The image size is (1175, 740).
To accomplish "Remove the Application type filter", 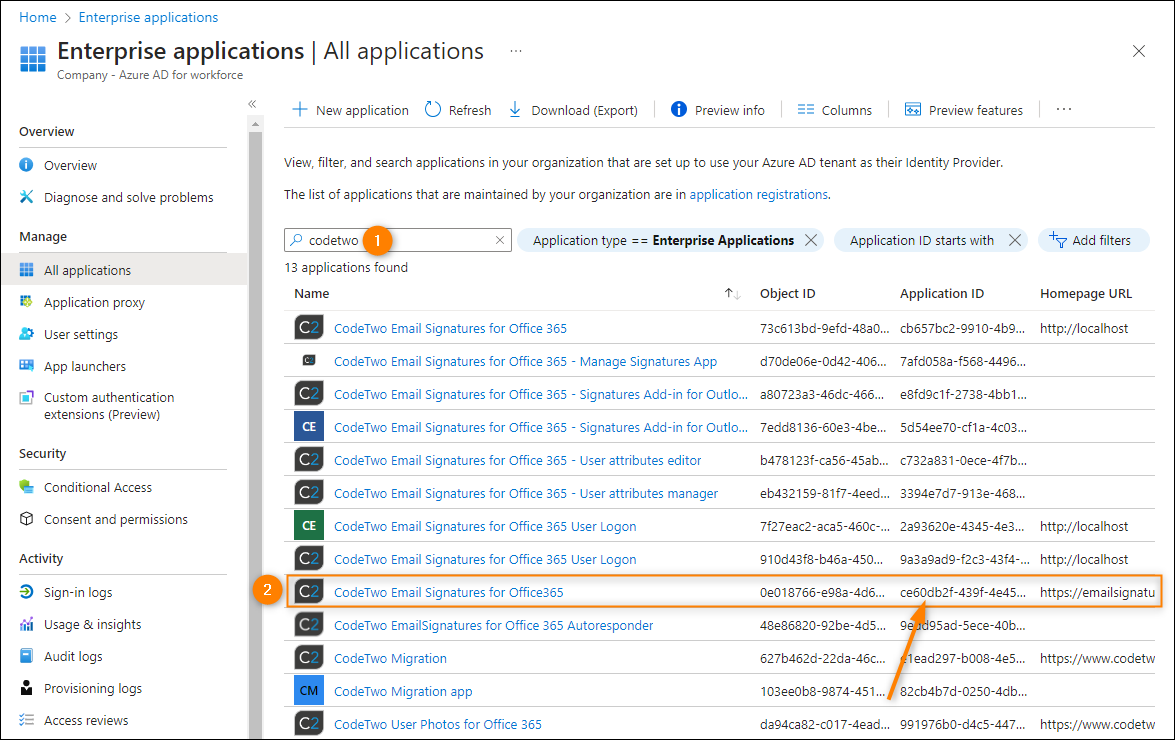I will pos(811,240).
